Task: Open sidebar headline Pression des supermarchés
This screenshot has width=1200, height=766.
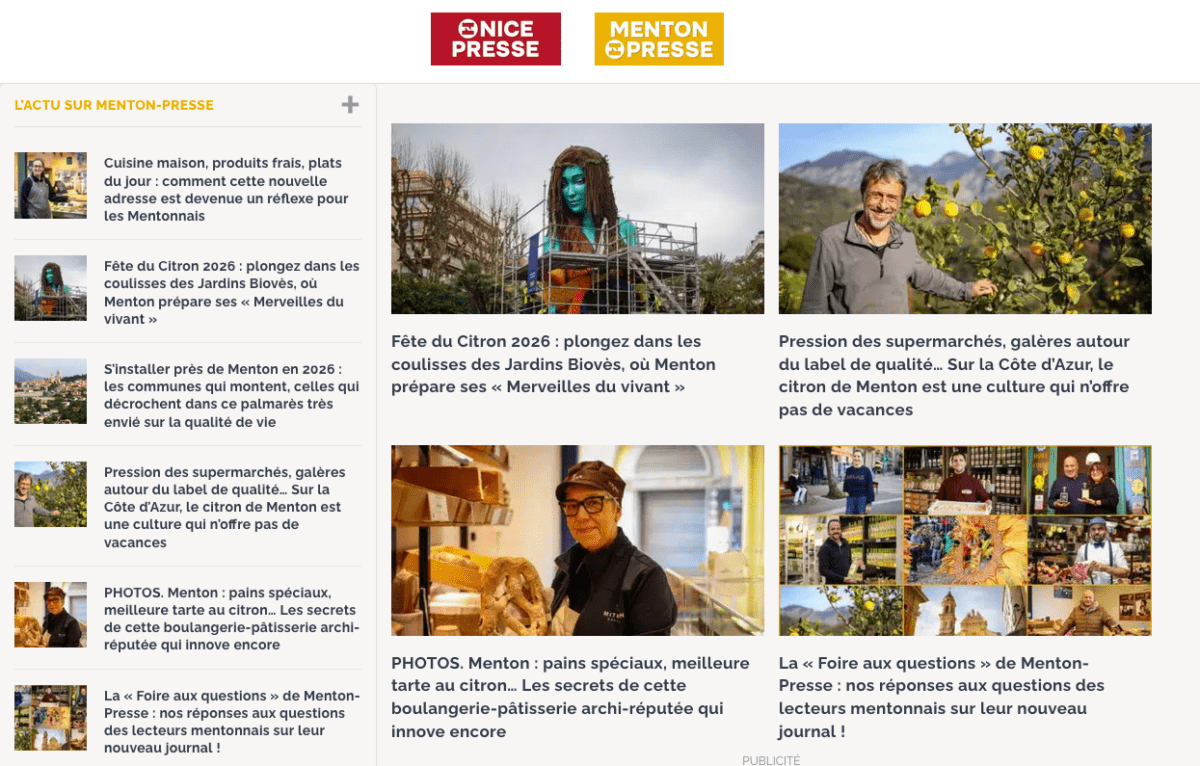Action: click(225, 507)
